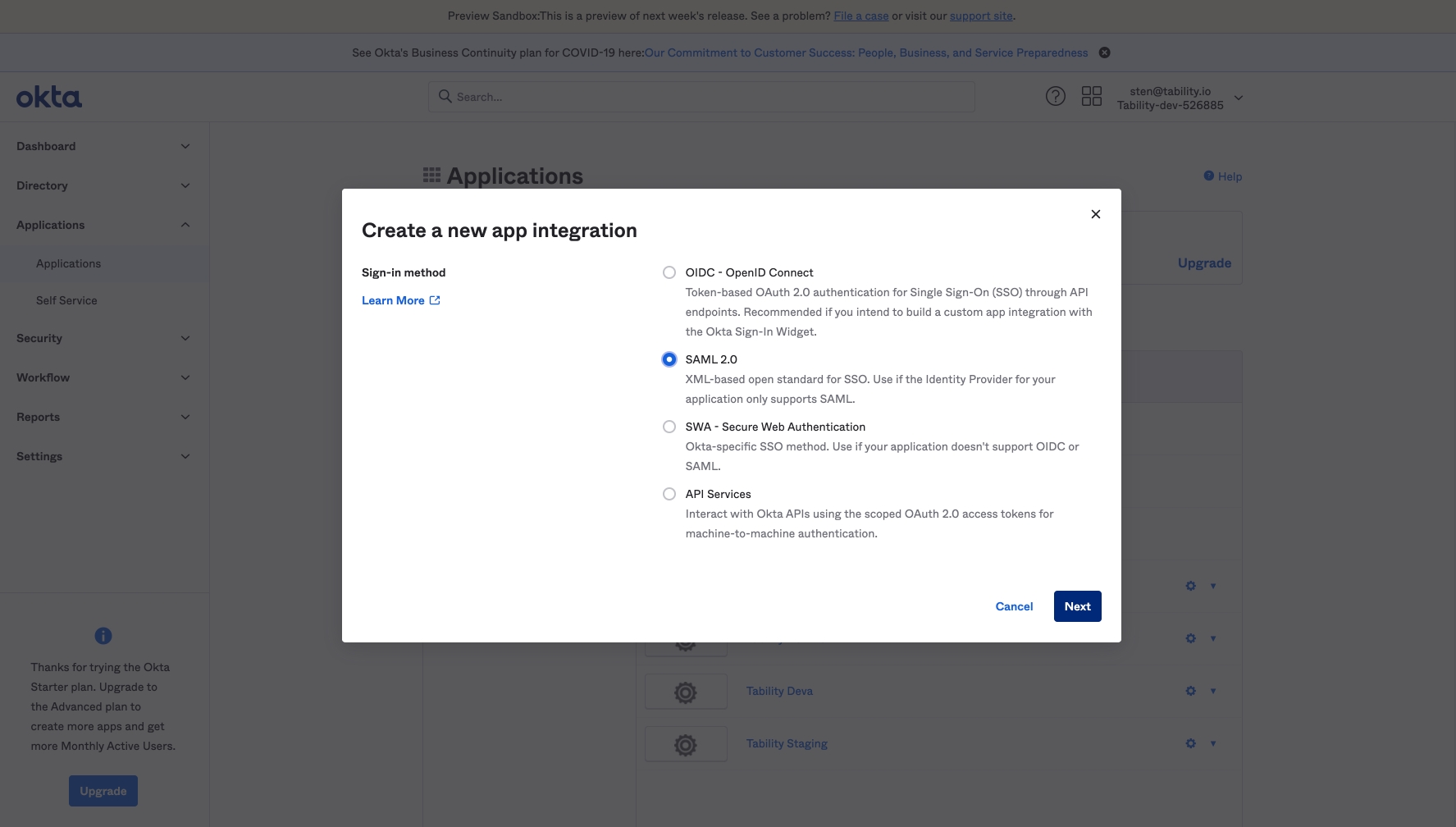Dismiss the COVID-19 banner with X icon
This screenshot has width=1456, height=827.
tap(1104, 53)
